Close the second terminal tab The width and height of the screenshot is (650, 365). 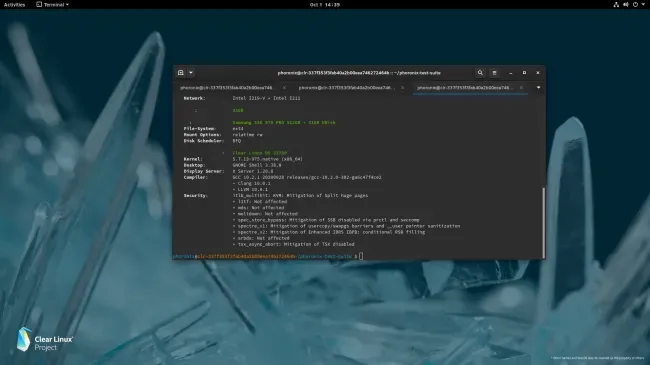click(x=403, y=88)
